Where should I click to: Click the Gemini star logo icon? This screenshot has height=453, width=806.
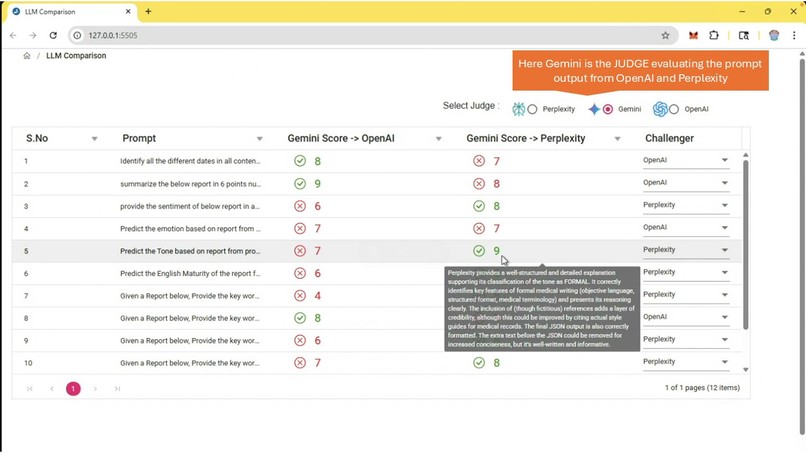594,109
